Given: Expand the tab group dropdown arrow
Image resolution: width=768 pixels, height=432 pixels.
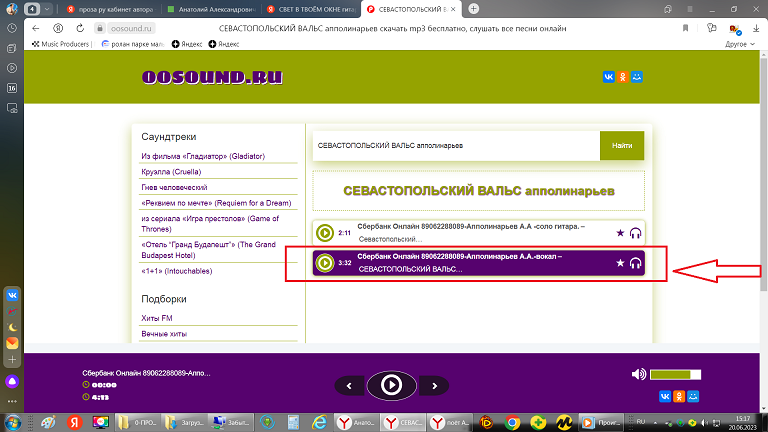Looking at the screenshot, I should click(47, 9).
